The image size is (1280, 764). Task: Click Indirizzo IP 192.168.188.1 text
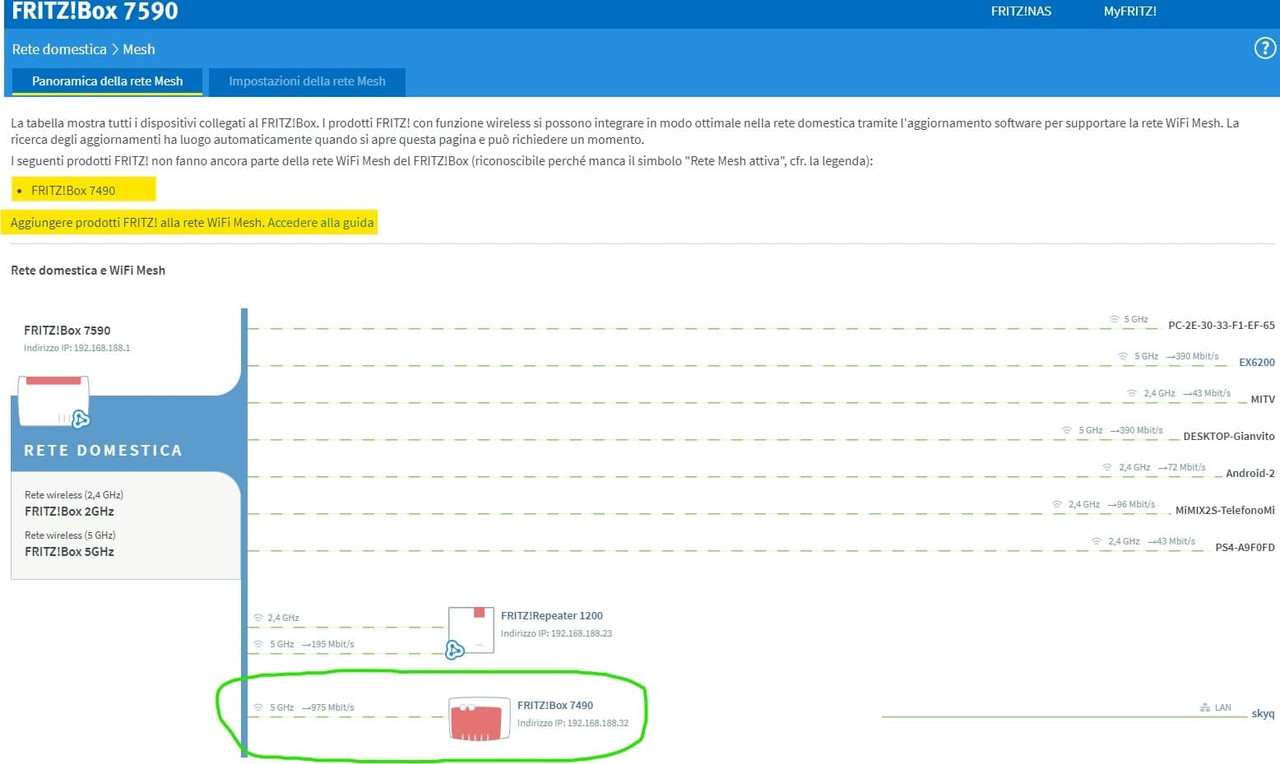[77, 348]
